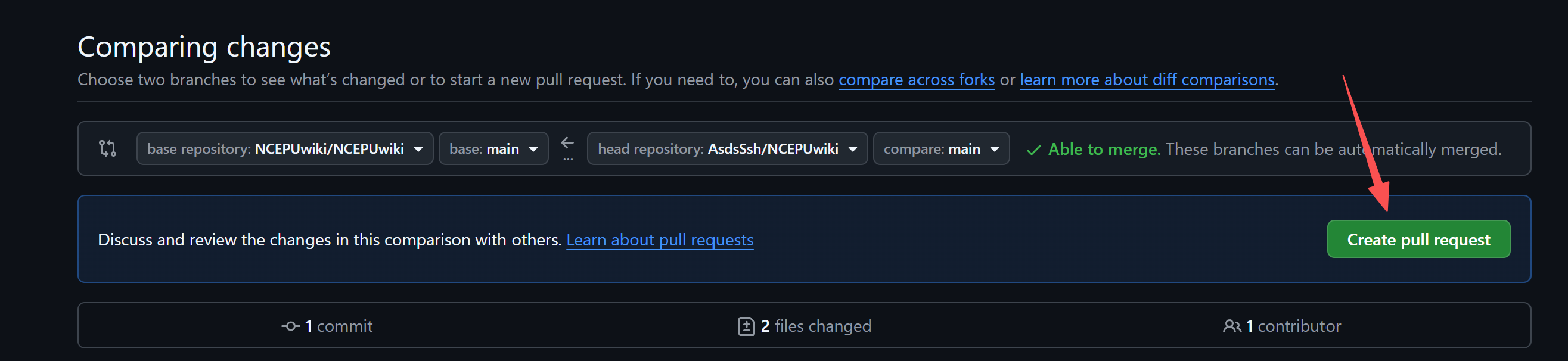
Task: Click the commit icon in the summary bar
Action: pyautogui.click(x=291, y=326)
